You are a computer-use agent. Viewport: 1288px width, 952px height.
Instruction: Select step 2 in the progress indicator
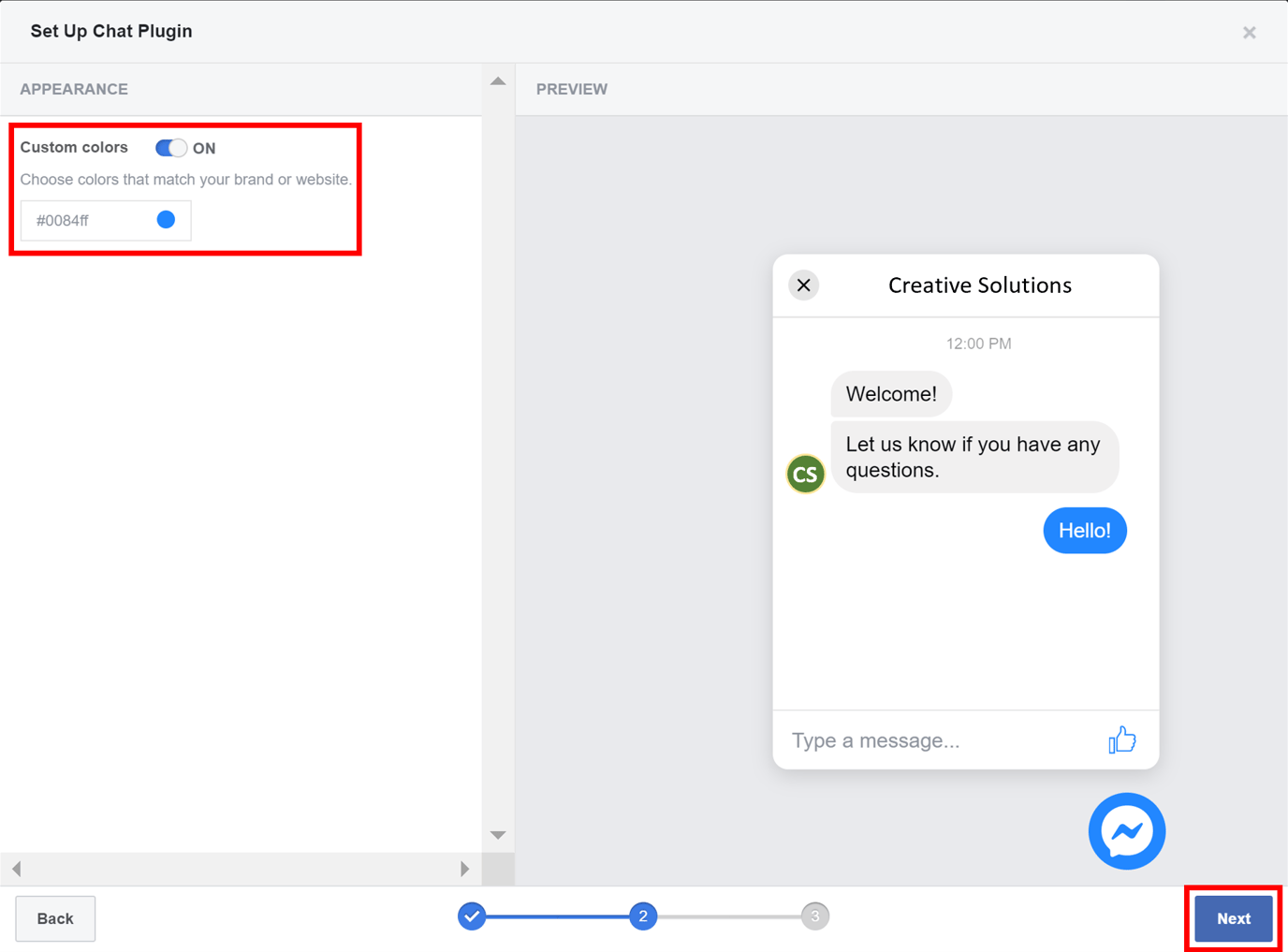(x=643, y=916)
